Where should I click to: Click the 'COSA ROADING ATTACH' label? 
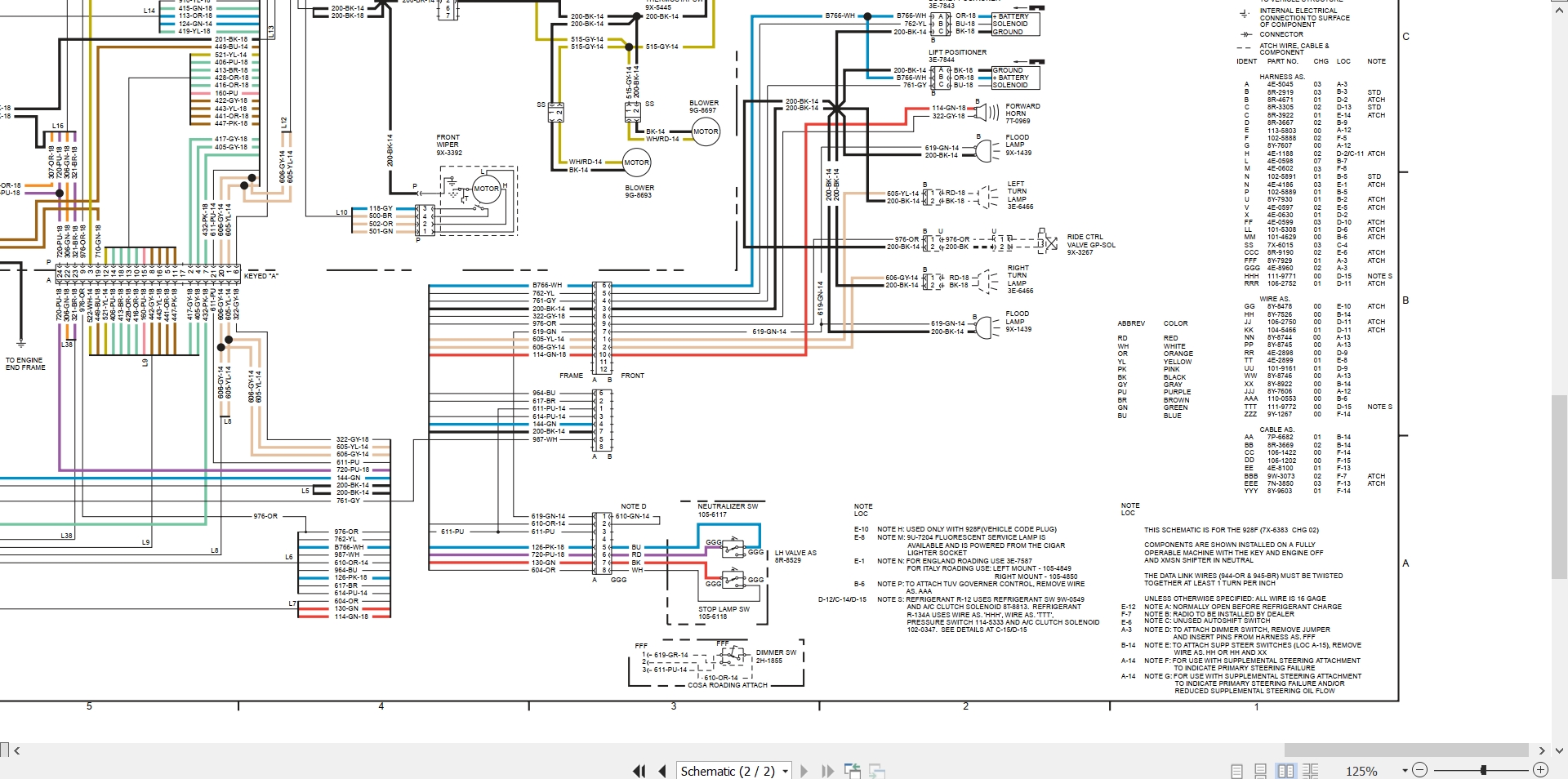(x=728, y=685)
